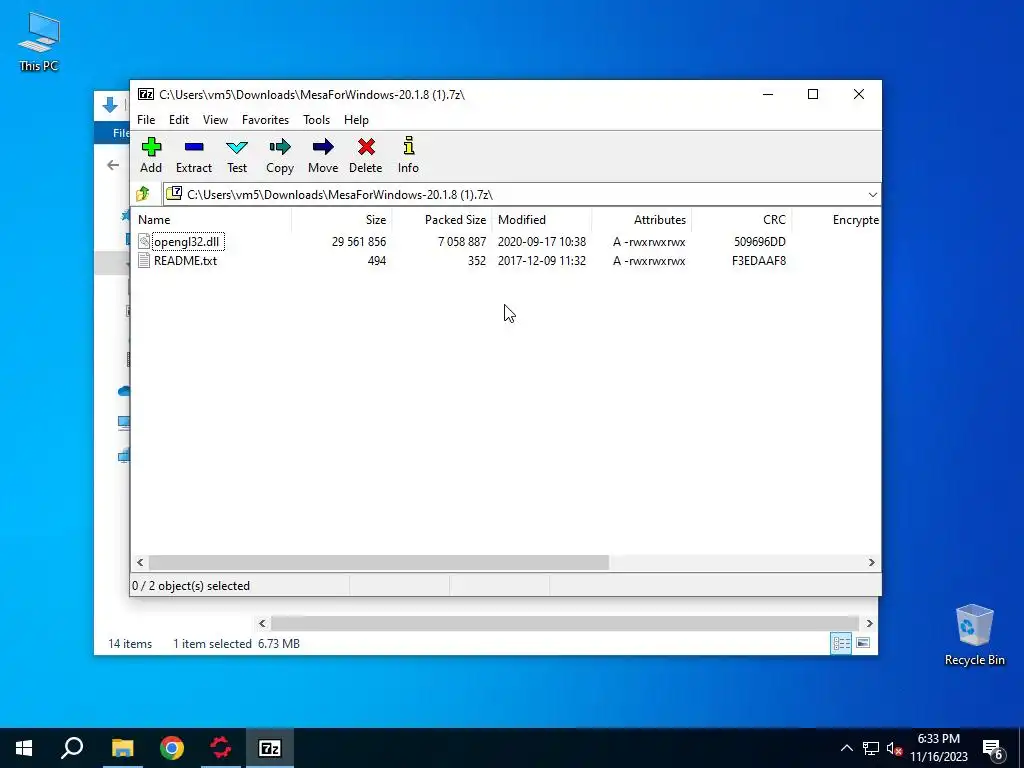Open the This PC desktop icon
This screenshot has width=1024, height=768.
39,42
